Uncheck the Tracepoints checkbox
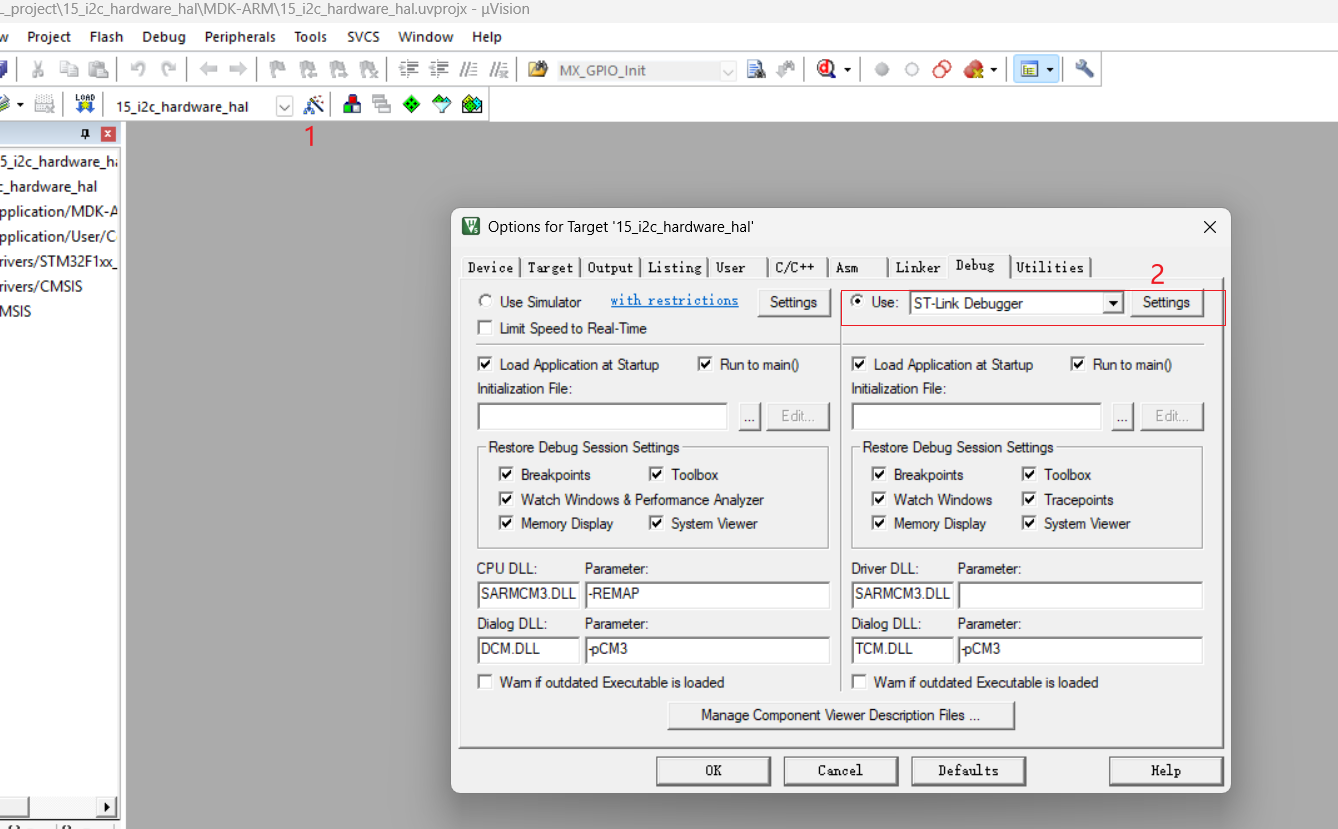 (x=1029, y=499)
